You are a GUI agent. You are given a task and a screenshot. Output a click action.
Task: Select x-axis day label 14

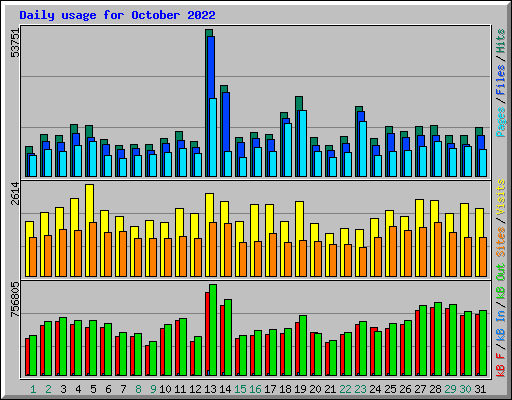225,389
